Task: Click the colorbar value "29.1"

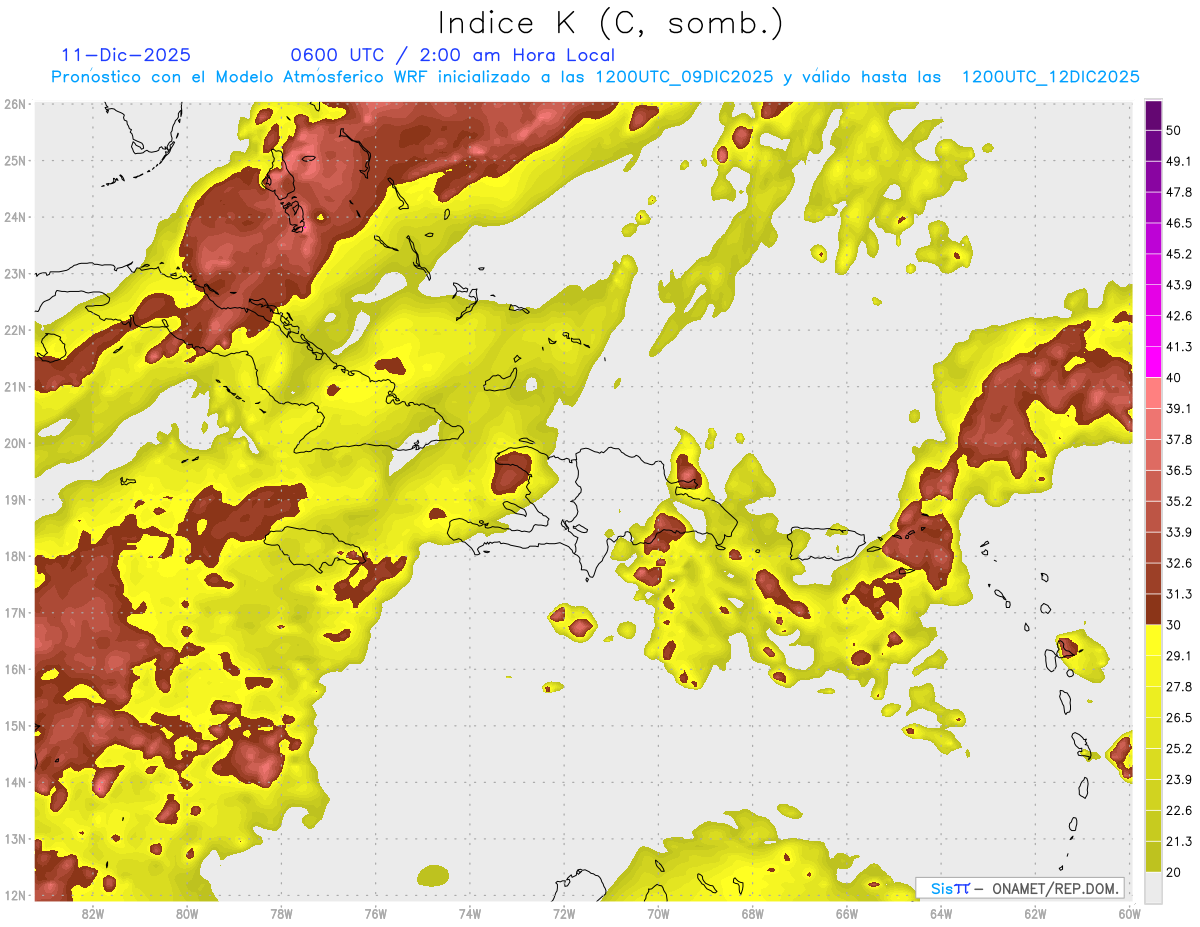Action: click(x=1179, y=655)
